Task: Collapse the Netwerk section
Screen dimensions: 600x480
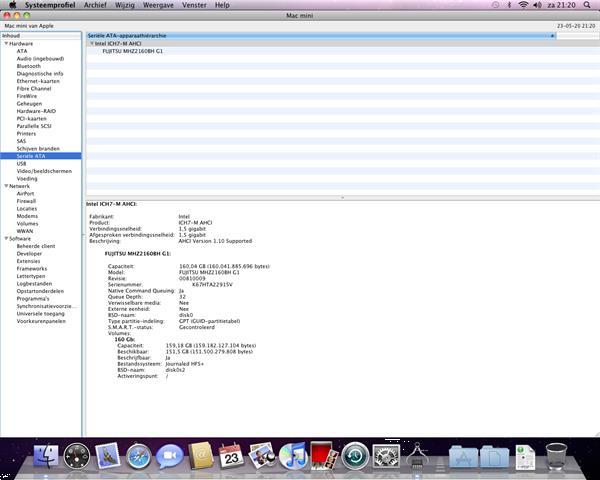Action: (x=6, y=186)
